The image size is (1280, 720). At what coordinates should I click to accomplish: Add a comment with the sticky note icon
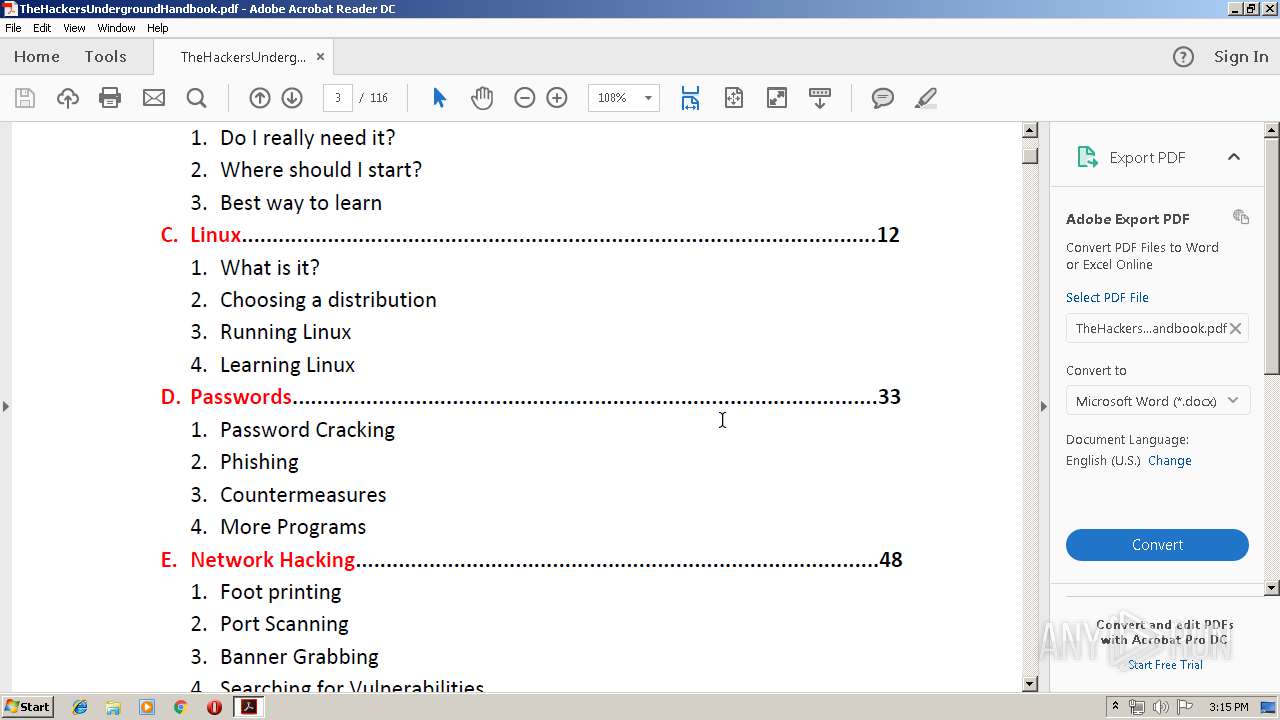click(882, 98)
